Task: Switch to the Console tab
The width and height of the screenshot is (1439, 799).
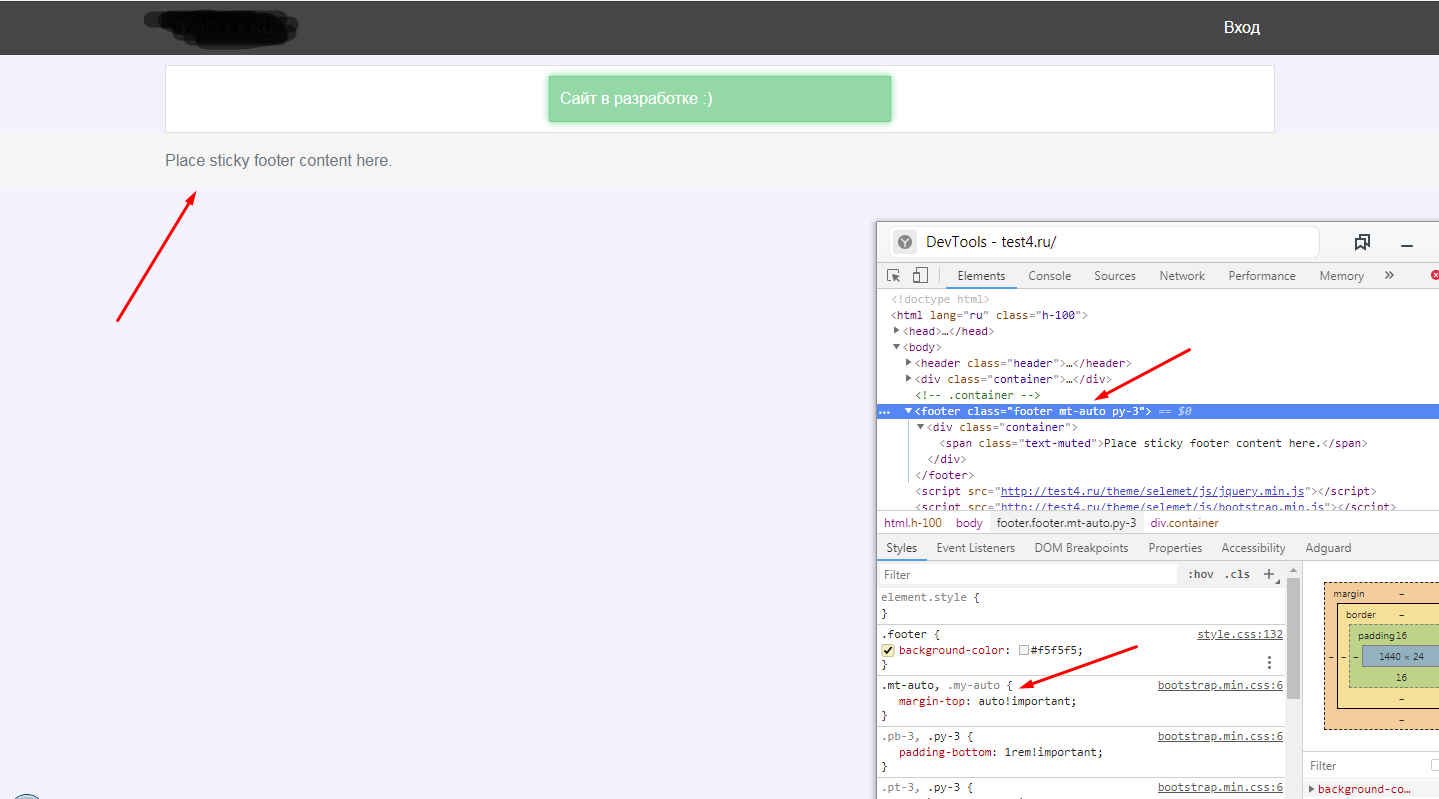Action: (1049, 276)
